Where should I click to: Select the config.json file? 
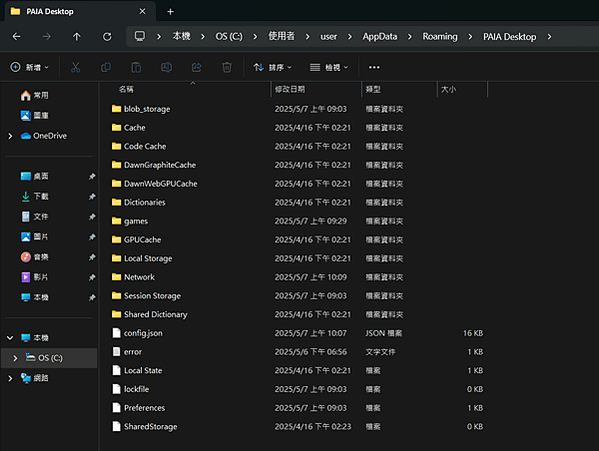[137, 334]
